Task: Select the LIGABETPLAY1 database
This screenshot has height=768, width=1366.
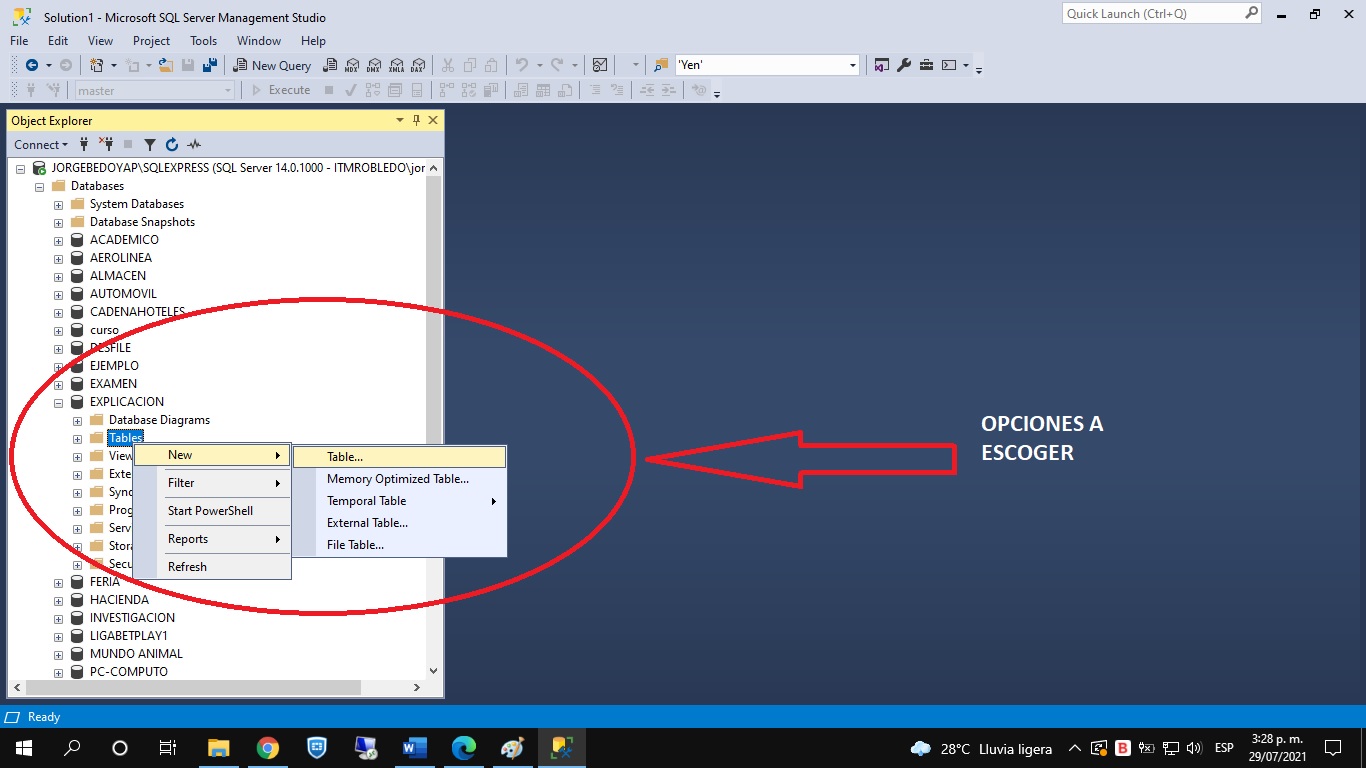Action: pyautogui.click(x=129, y=636)
